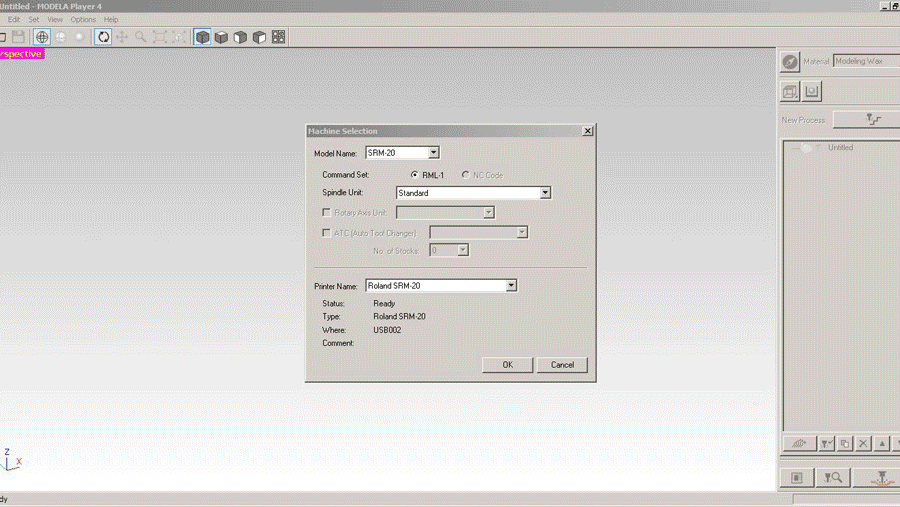This screenshot has height=507, width=900.
Task: Click the move process up arrow
Action: (882, 443)
